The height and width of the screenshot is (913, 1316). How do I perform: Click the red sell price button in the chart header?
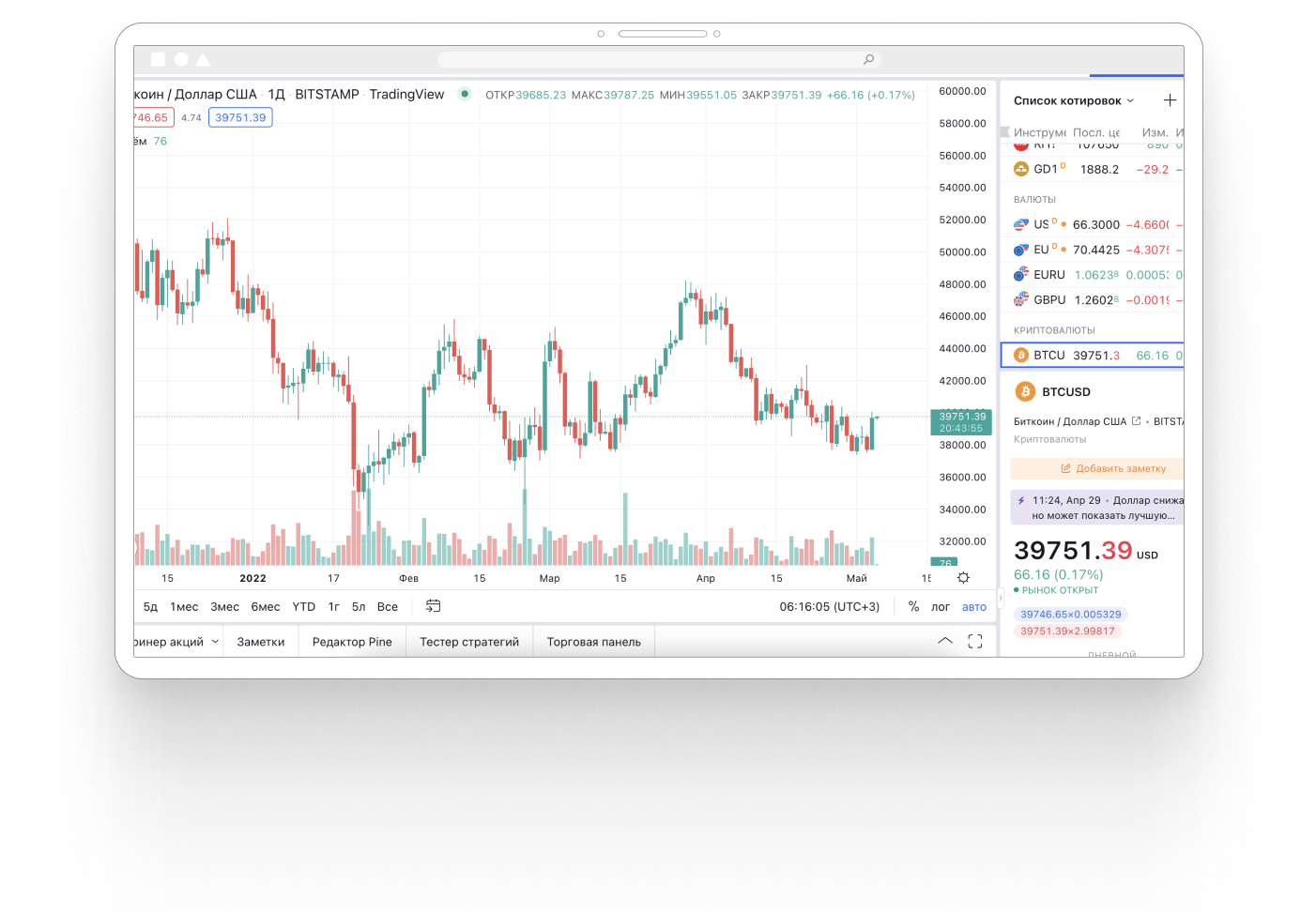153,117
